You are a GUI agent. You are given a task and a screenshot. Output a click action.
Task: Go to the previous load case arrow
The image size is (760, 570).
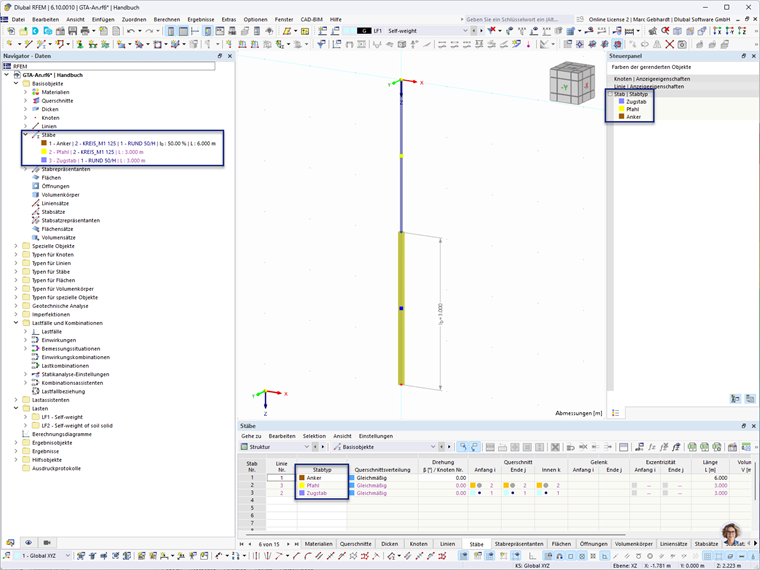point(474,31)
